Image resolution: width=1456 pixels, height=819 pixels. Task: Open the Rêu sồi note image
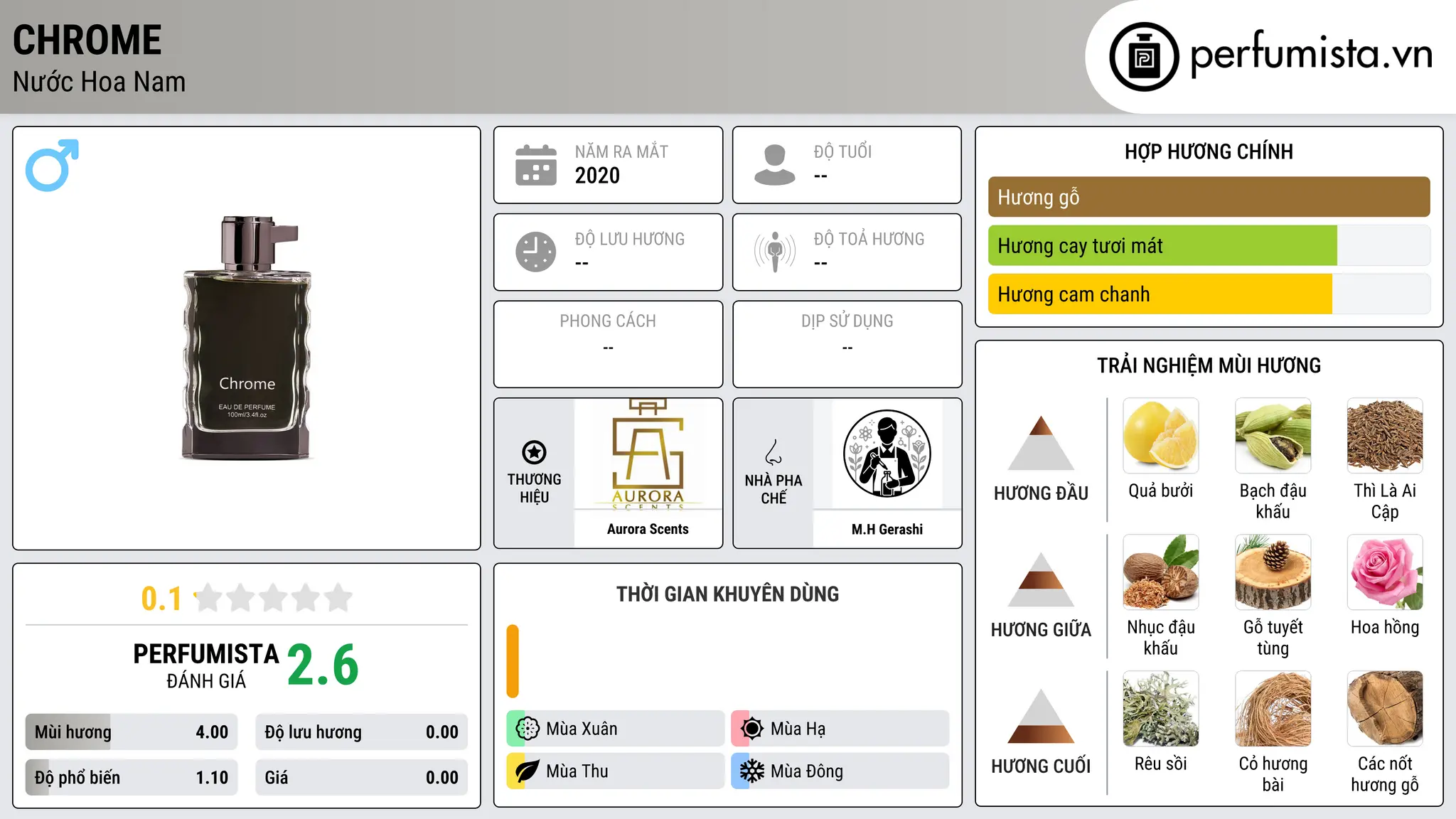[x=1161, y=709]
